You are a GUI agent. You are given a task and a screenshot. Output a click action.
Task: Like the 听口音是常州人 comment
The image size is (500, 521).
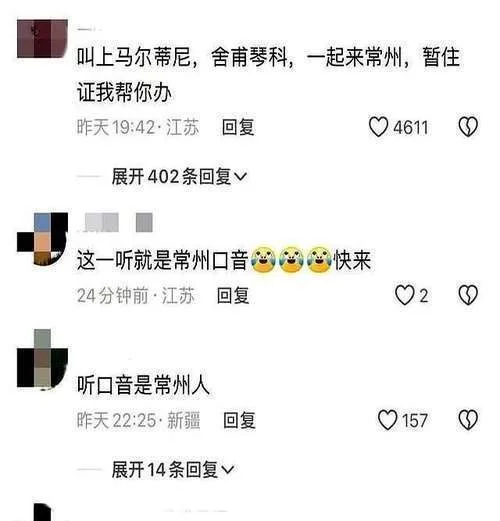387,420
